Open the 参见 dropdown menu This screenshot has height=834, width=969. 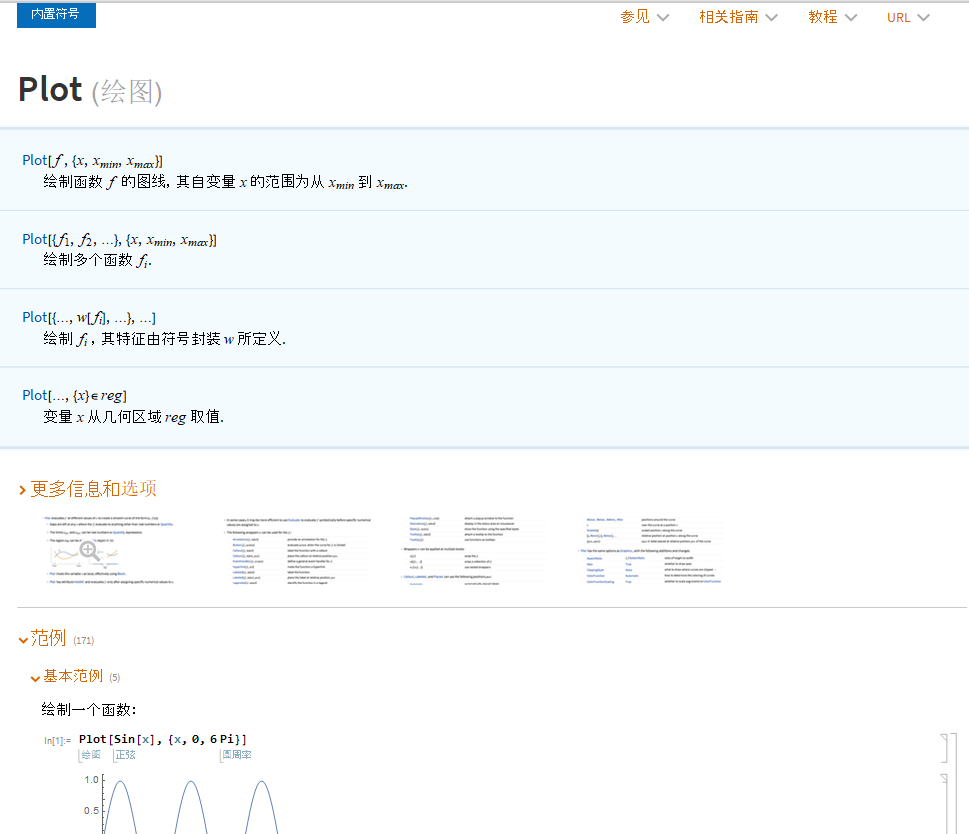tap(645, 17)
